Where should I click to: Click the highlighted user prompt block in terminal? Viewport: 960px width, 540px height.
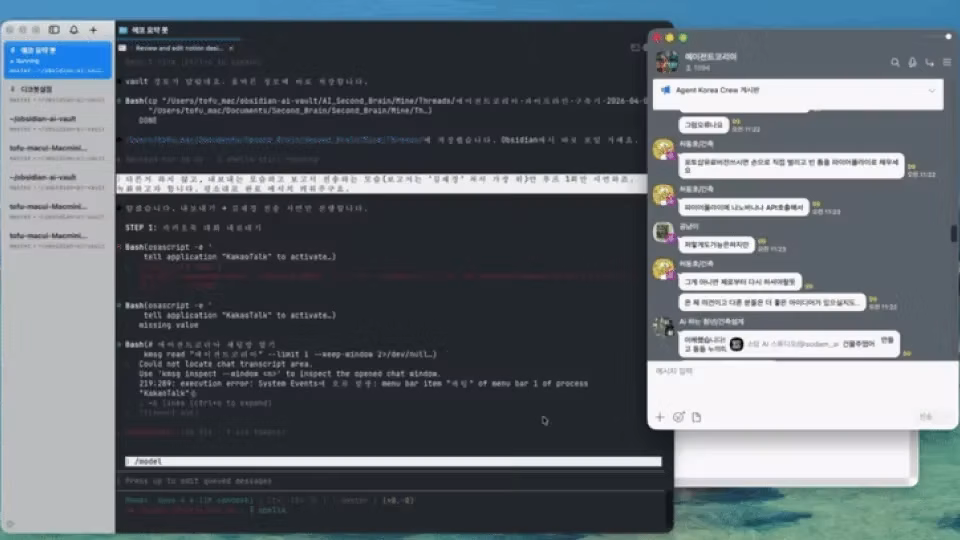click(x=381, y=184)
